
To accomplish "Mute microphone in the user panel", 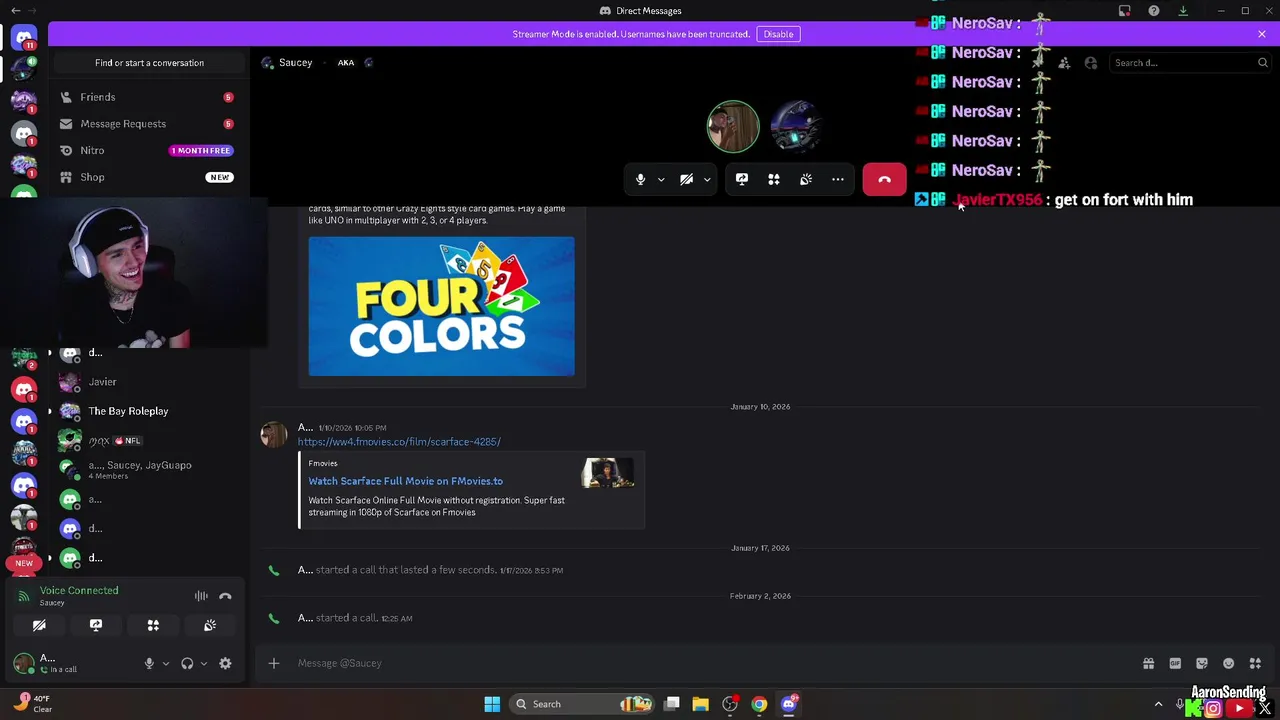I will 149,663.
